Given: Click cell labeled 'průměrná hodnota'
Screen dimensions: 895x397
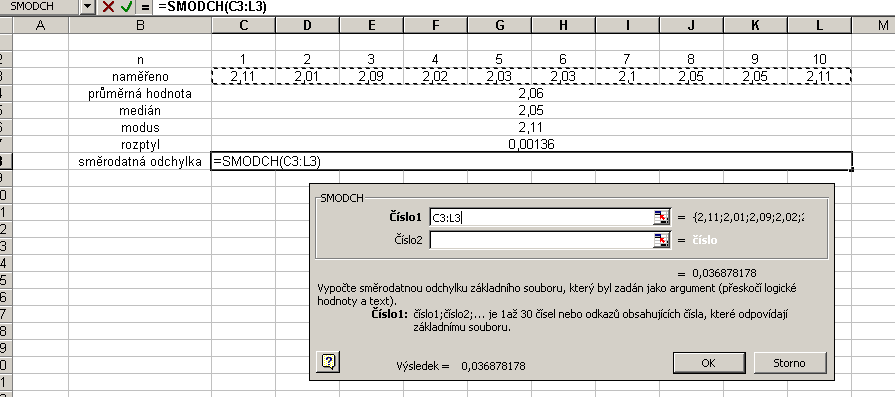Looking at the screenshot, I should pyautogui.click(x=140, y=94).
